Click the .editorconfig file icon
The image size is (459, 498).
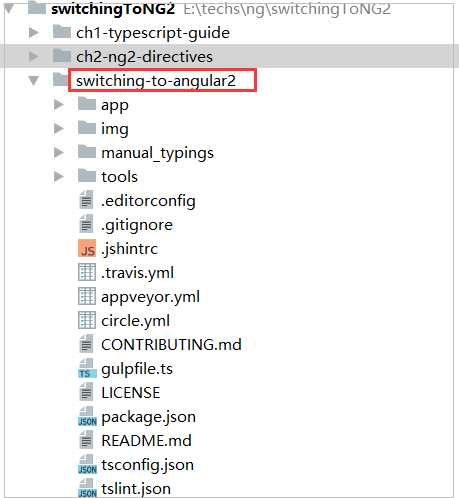86,200
